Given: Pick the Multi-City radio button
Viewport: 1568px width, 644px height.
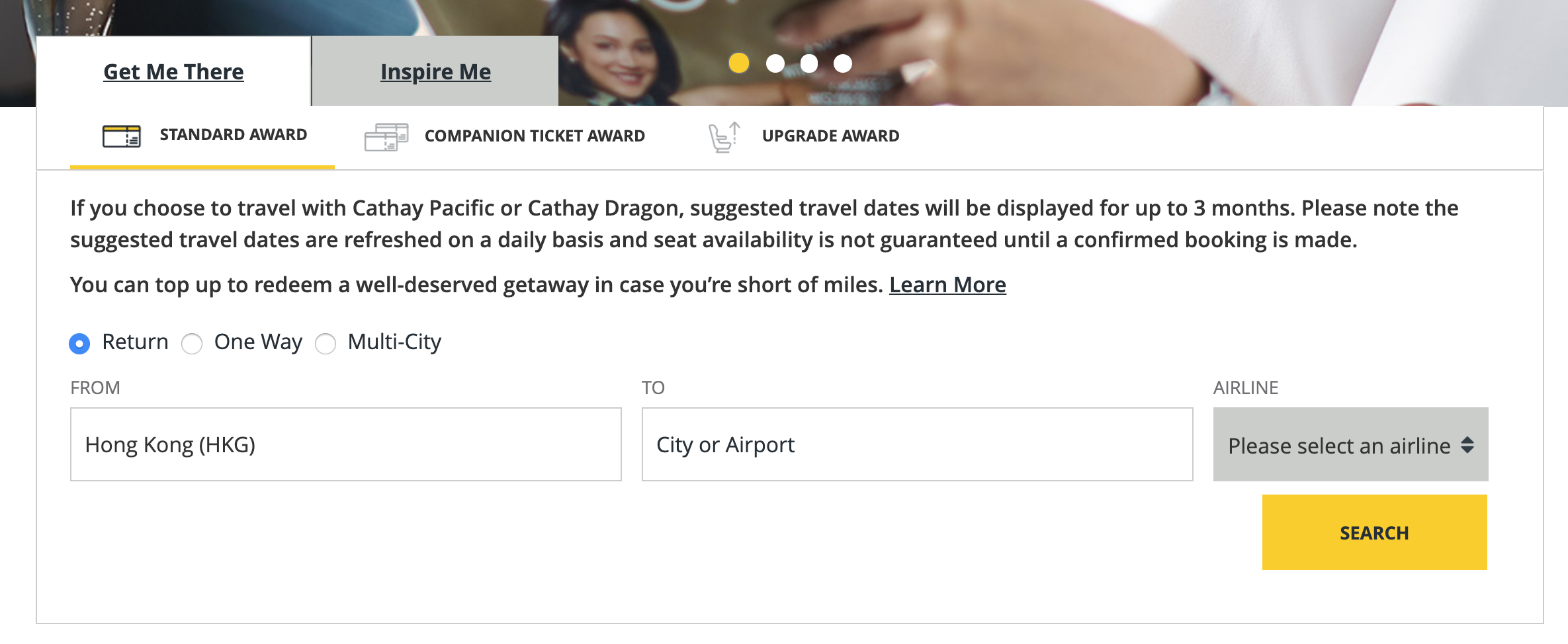Looking at the screenshot, I should [326, 344].
